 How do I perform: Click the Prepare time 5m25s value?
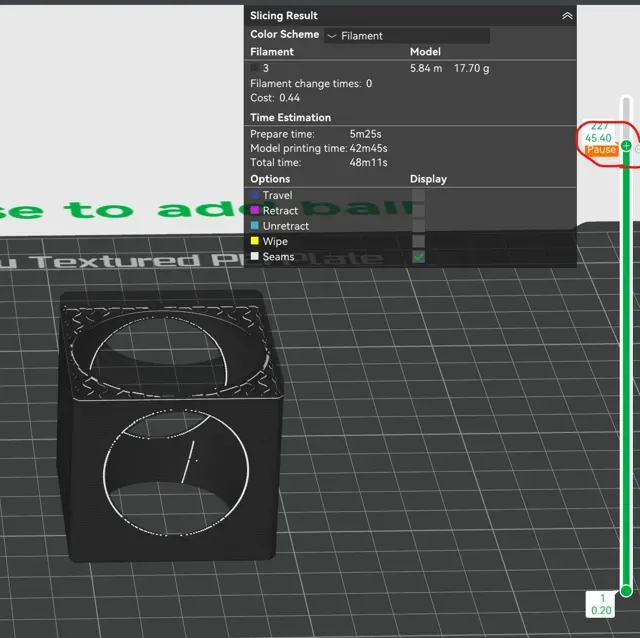[x=365, y=134]
